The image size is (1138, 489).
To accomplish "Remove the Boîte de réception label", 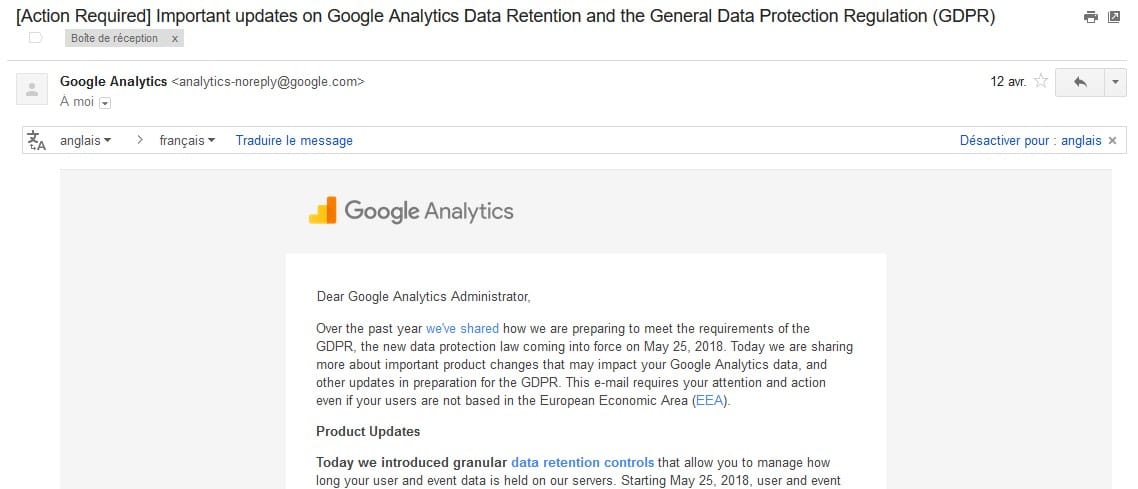I will 175,38.
